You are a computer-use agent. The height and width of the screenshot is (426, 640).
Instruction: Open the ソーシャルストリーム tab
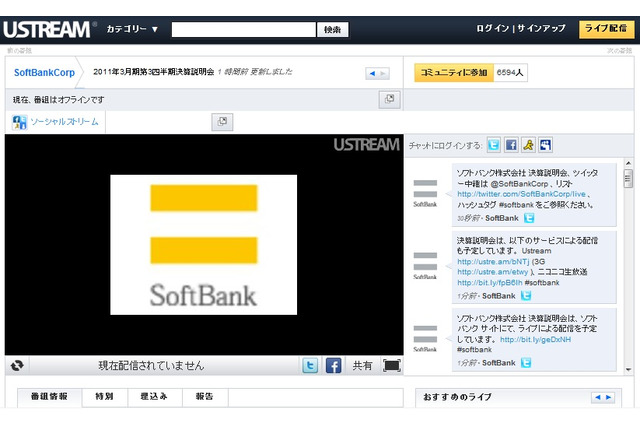click(56, 122)
